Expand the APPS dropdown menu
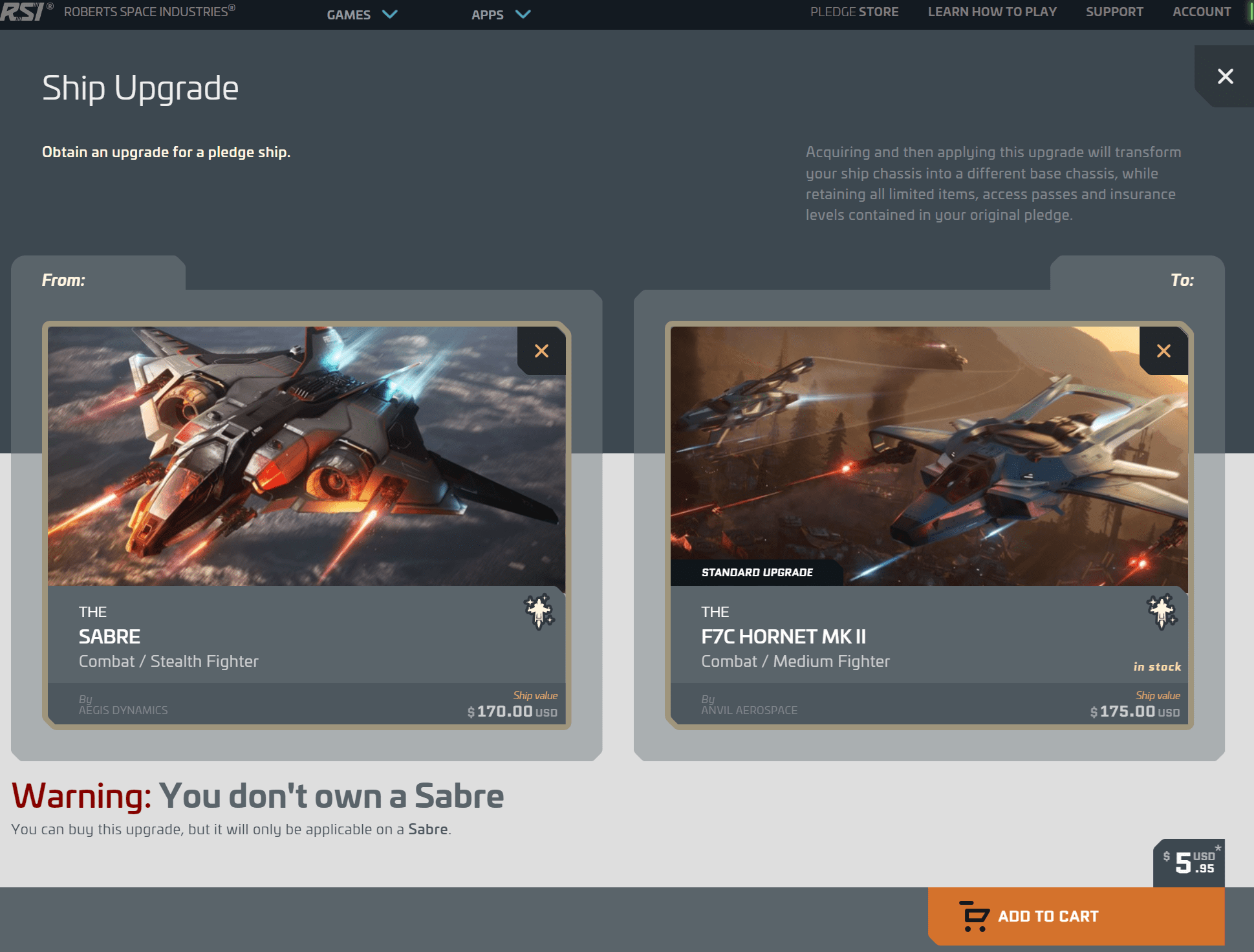The height and width of the screenshot is (952, 1254). coord(501,14)
